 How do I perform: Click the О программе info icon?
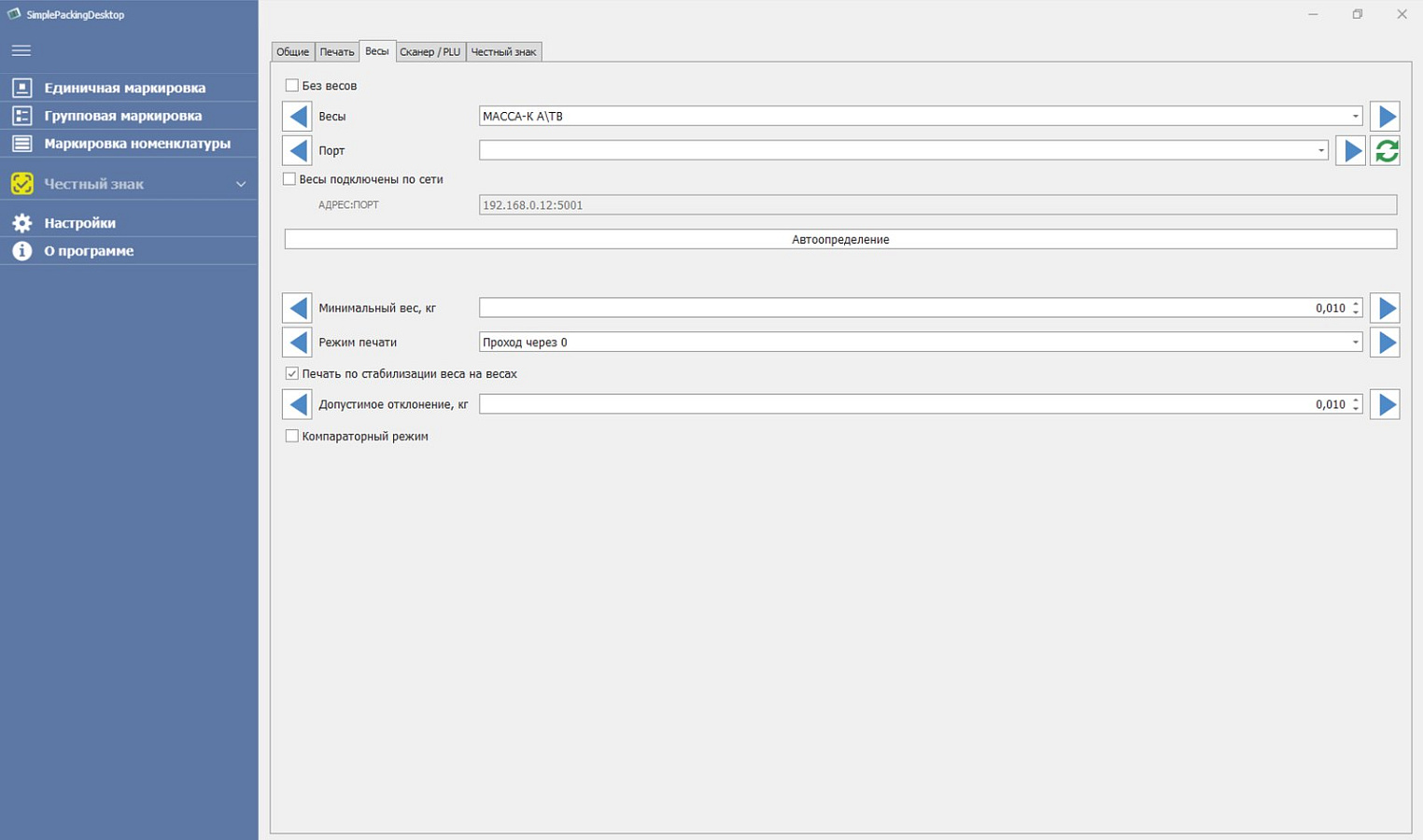(x=22, y=251)
